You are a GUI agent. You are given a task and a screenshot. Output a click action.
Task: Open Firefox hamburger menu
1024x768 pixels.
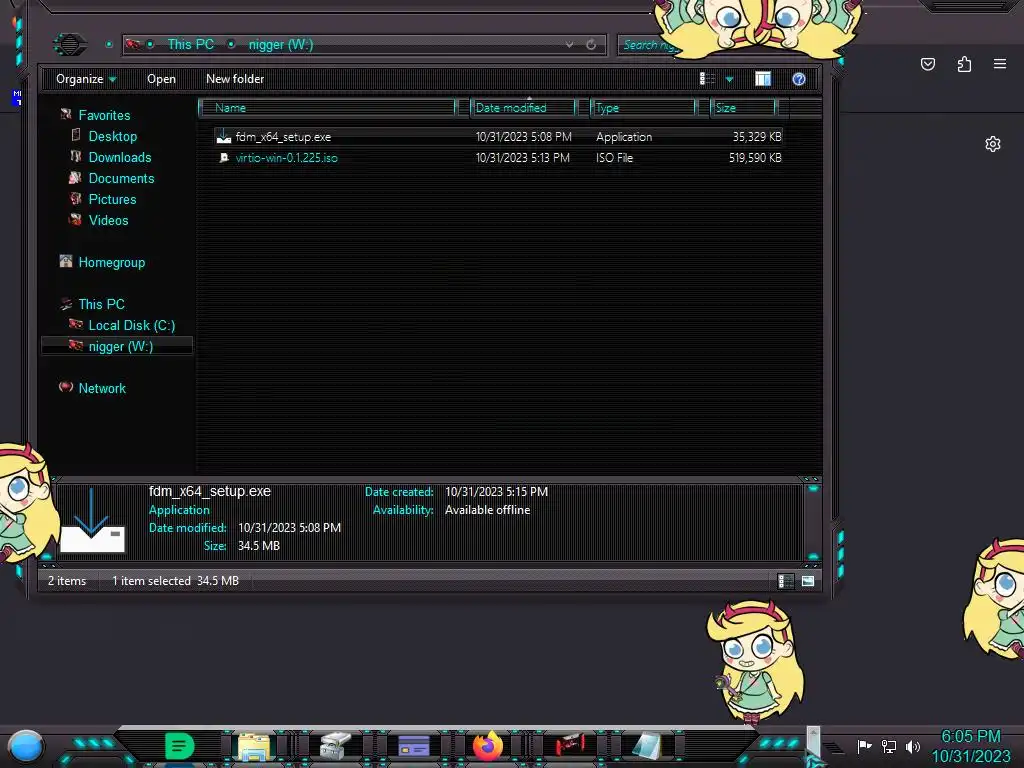click(x=1000, y=64)
